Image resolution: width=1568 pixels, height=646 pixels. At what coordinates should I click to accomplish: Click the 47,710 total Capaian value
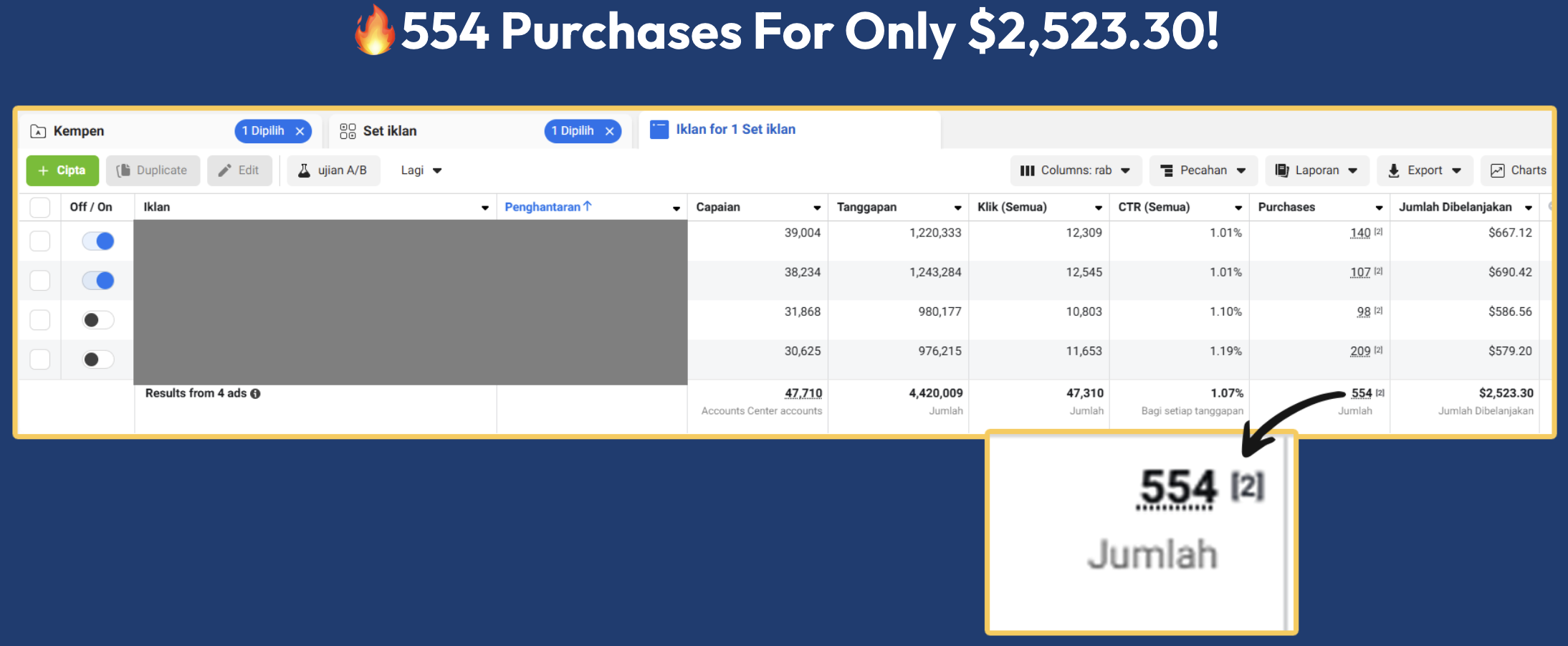(x=803, y=393)
